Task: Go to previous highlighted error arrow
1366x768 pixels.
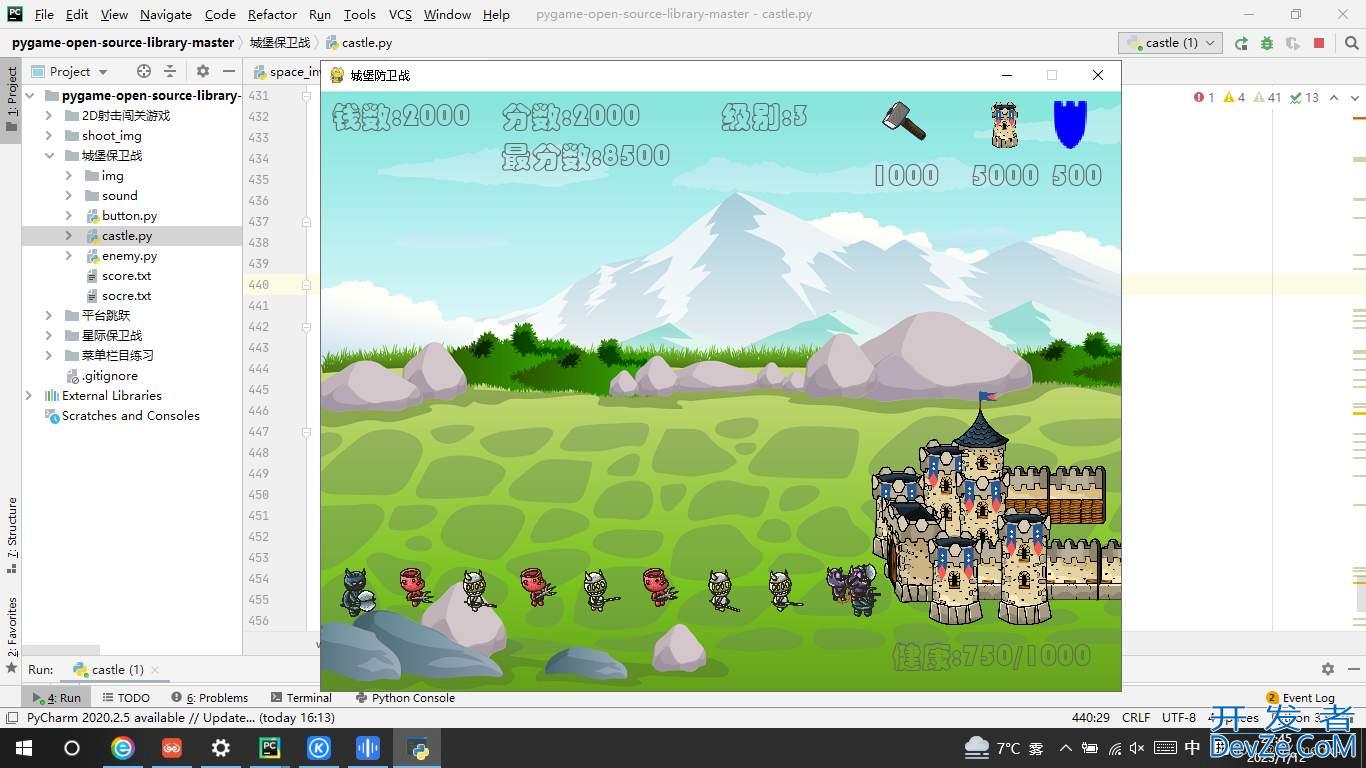Action: point(1333,97)
